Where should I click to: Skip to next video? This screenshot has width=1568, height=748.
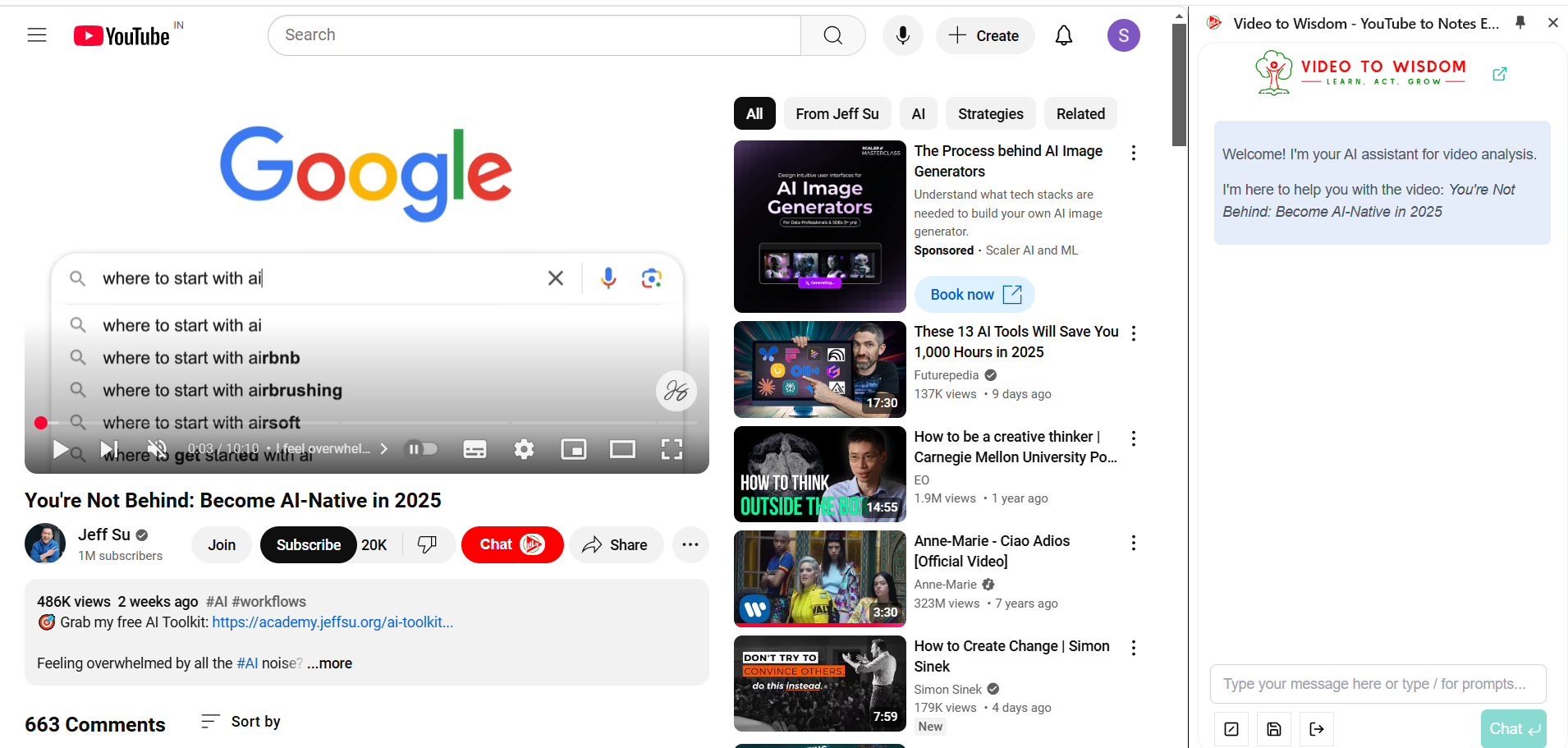[109, 449]
